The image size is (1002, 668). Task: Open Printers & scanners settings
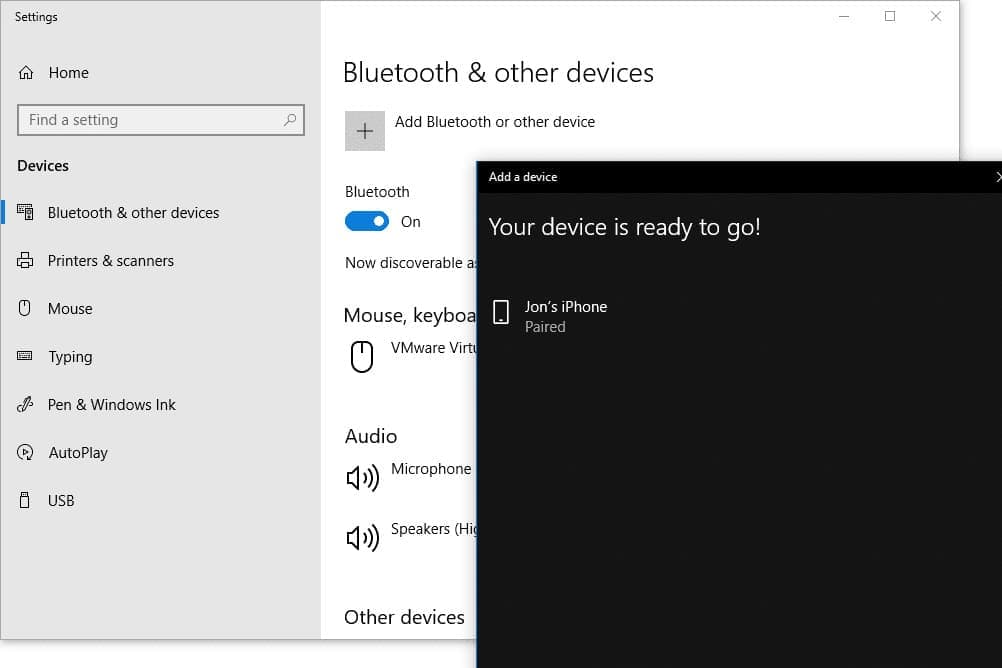click(x=161, y=261)
